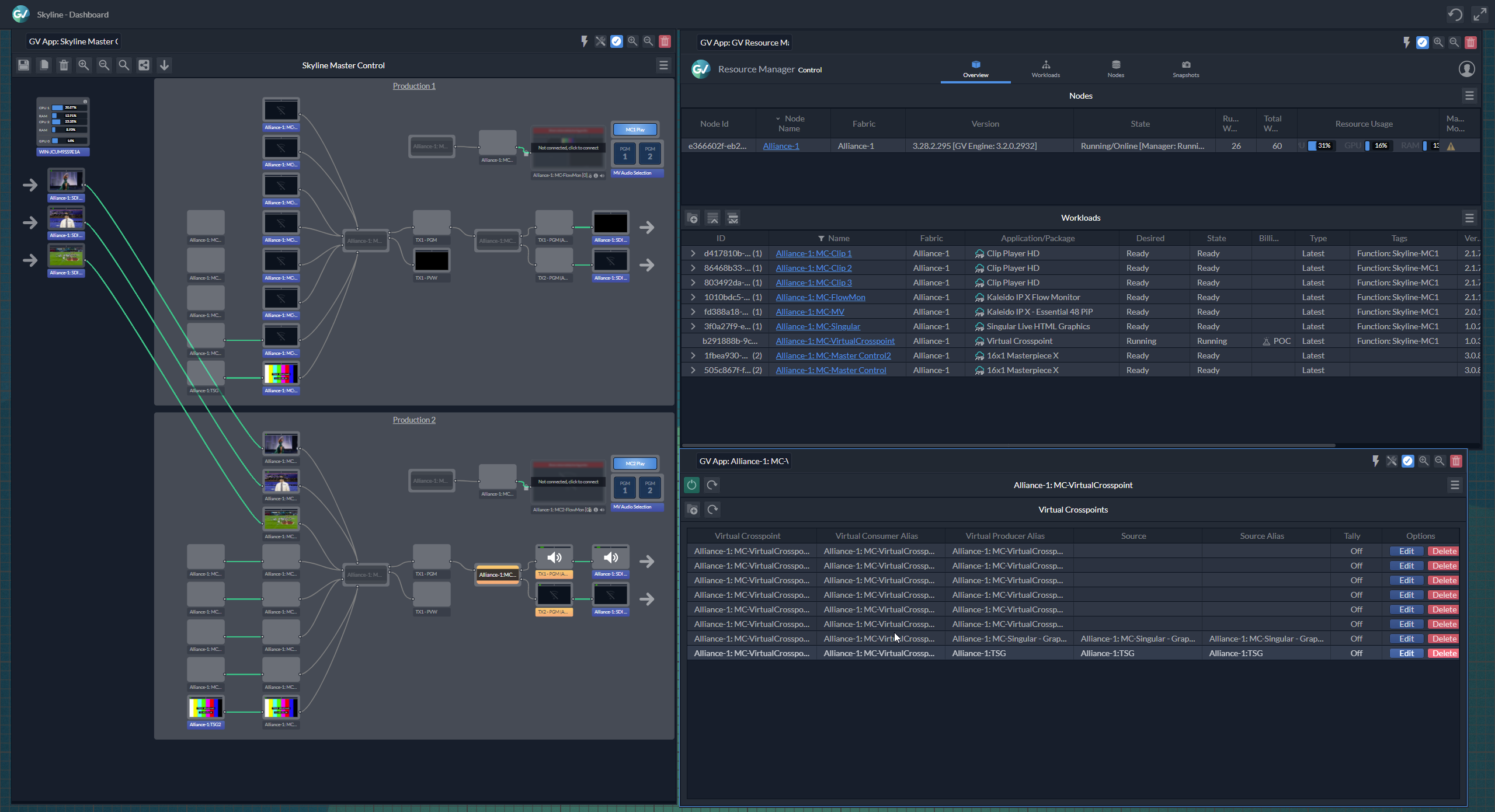The height and width of the screenshot is (812, 1495).
Task: Click the copy document icon in Skyline Master Control toolbar
Action: pos(44,65)
